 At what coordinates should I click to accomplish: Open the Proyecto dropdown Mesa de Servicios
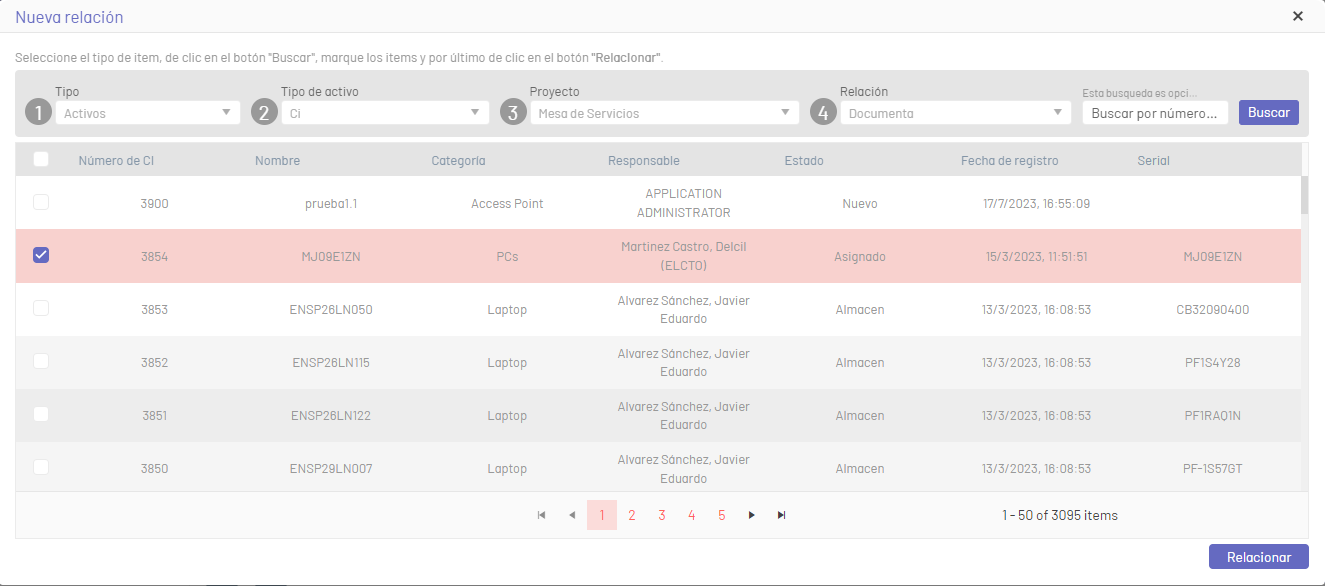pos(664,113)
